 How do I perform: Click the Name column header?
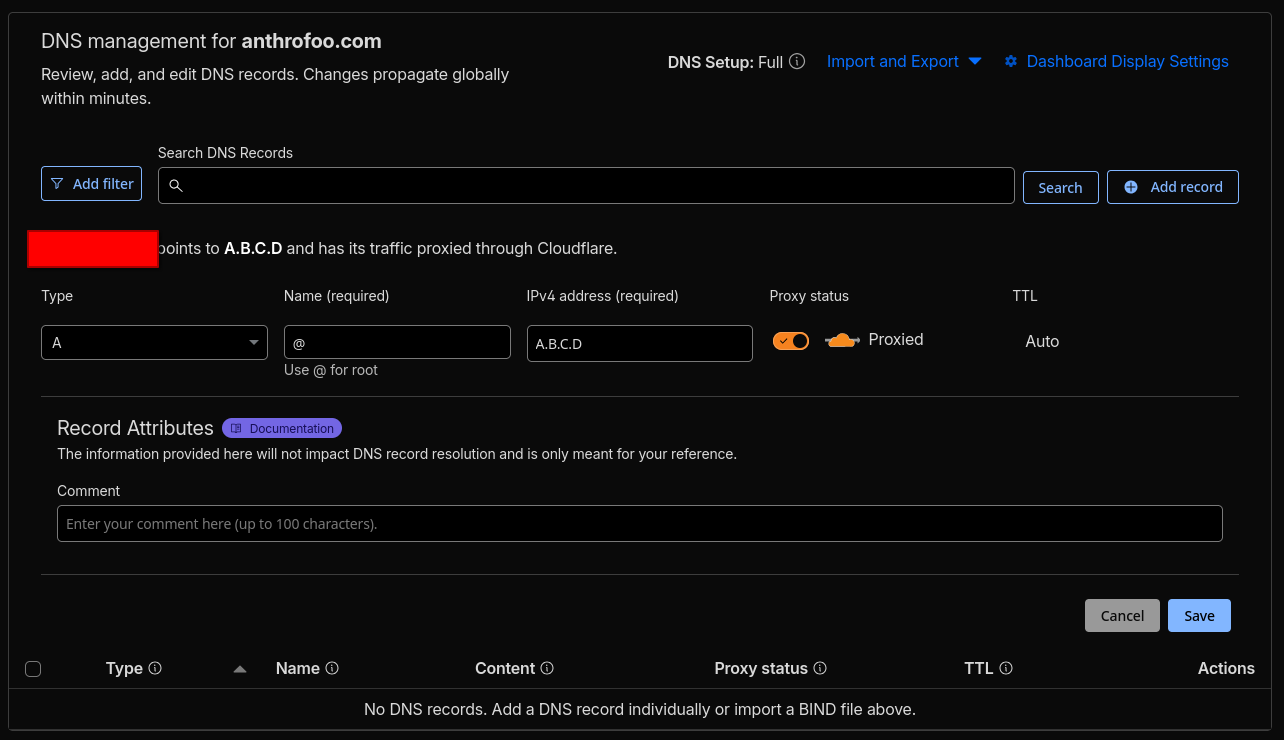[x=298, y=668]
